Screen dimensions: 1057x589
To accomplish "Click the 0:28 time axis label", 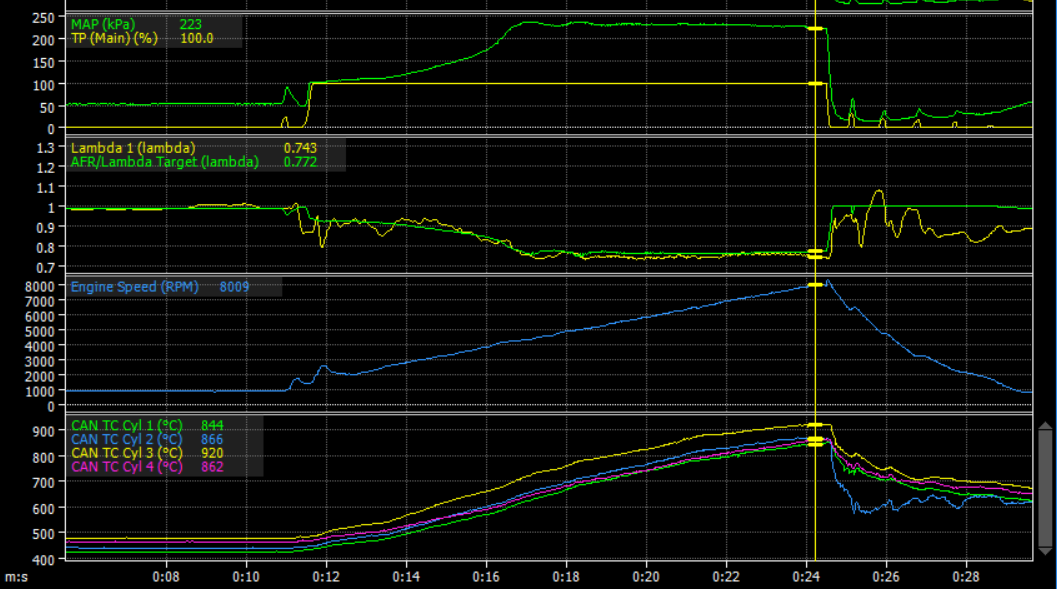I will point(967,577).
